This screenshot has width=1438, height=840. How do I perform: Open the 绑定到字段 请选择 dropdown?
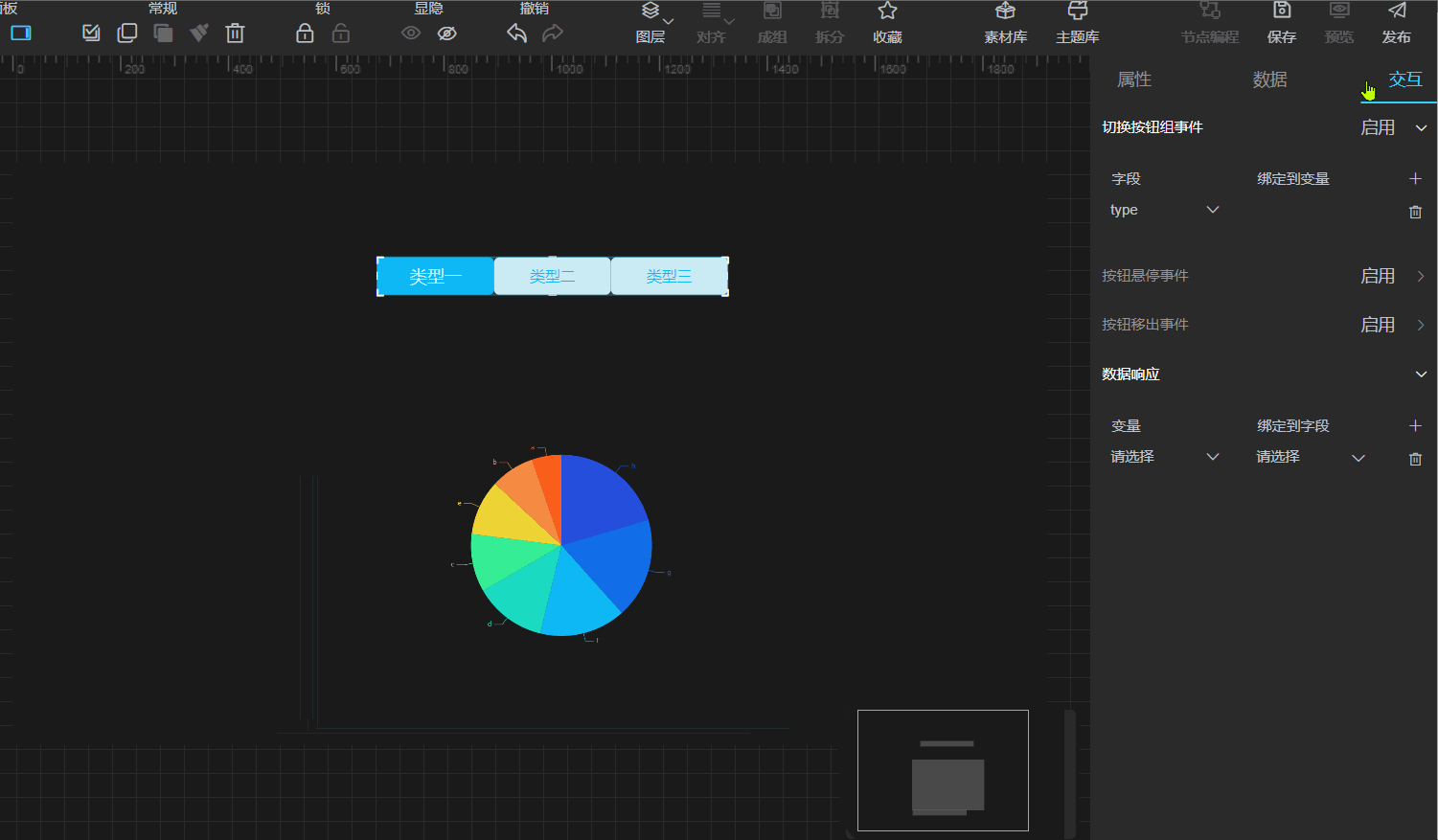click(1310, 457)
